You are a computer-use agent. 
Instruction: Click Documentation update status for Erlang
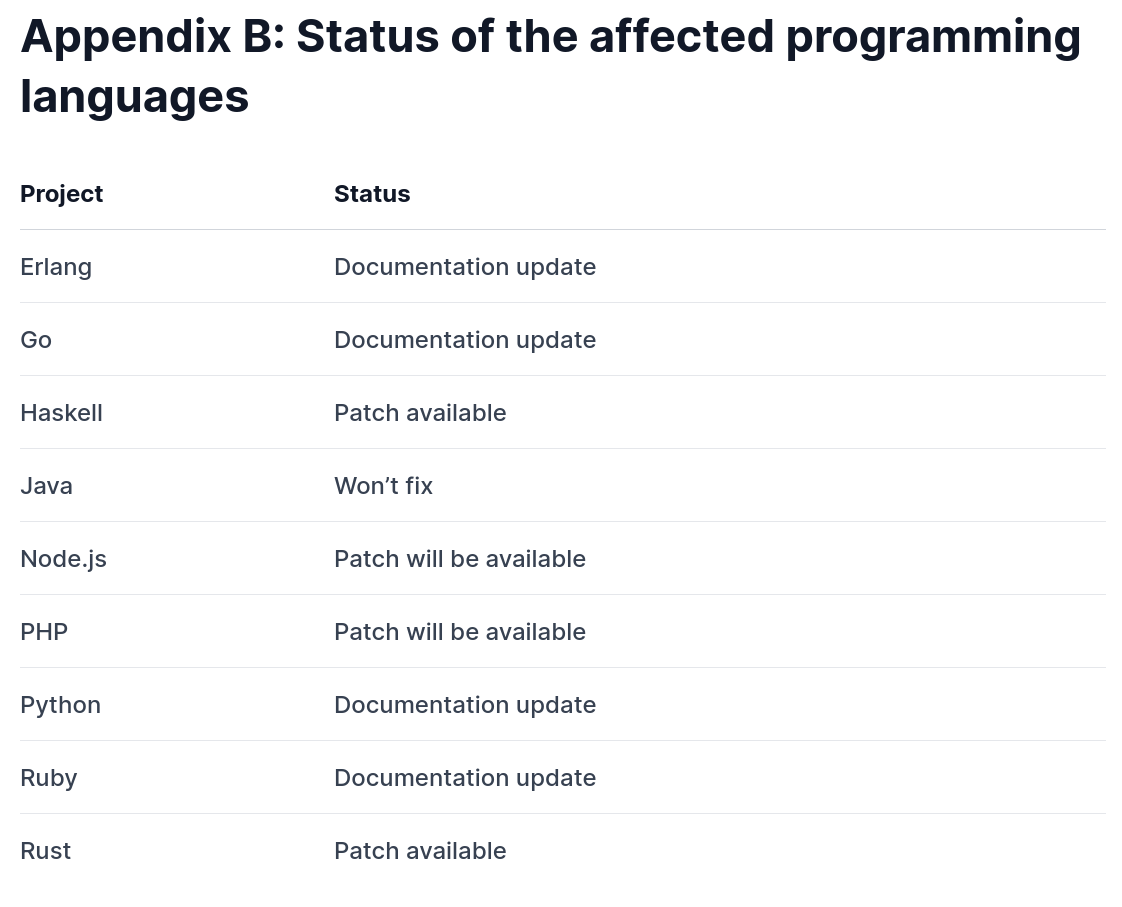(465, 267)
